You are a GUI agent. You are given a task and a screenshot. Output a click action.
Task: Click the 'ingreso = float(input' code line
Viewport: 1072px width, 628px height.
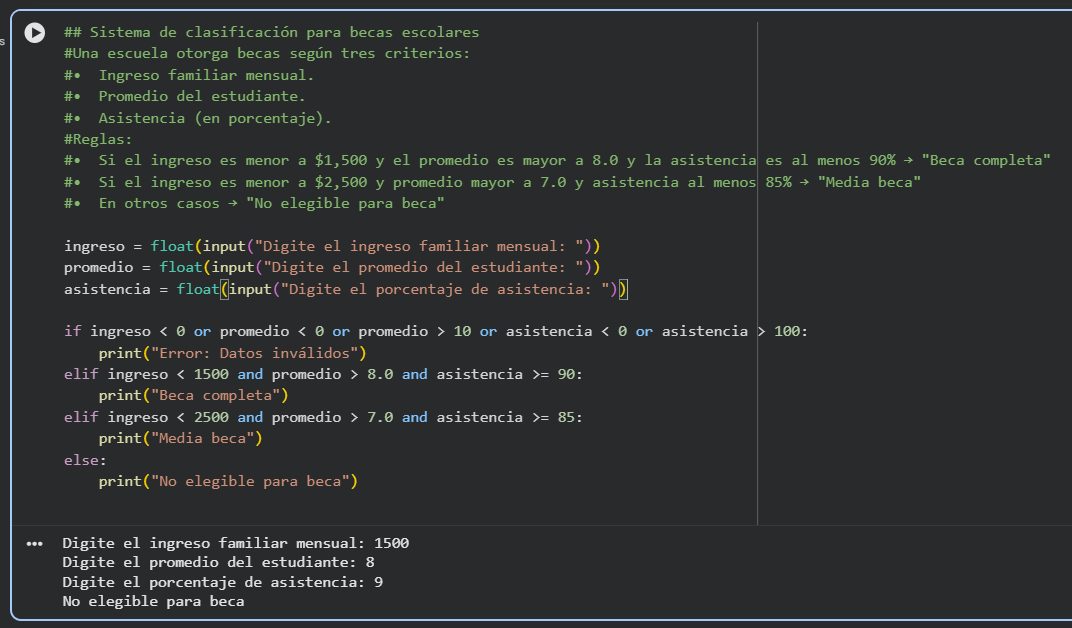pos(330,246)
